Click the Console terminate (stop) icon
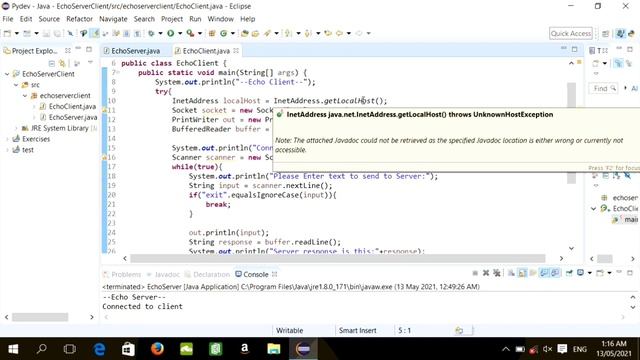 [475, 273]
